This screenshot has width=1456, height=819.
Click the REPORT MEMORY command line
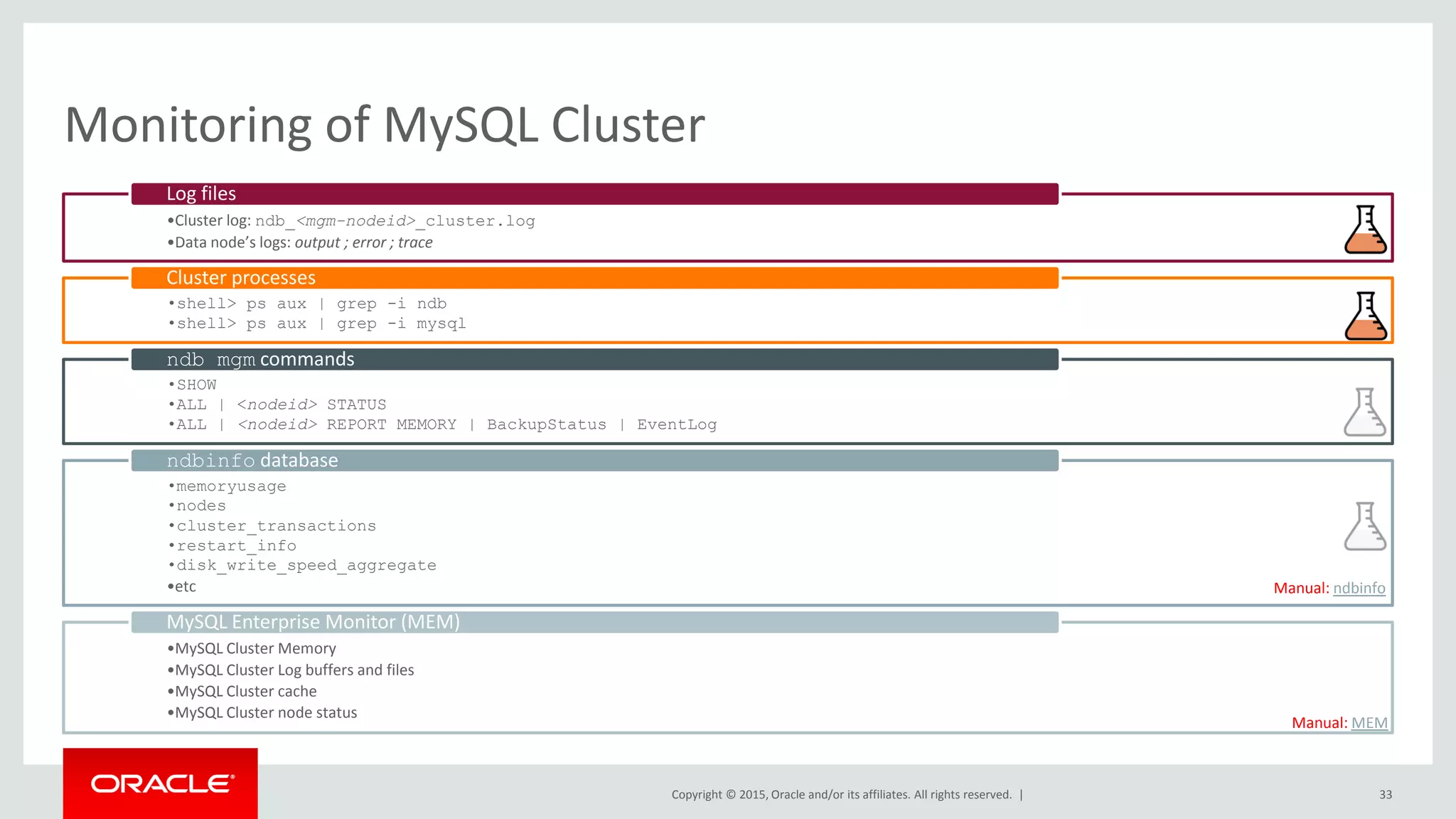click(442, 424)
